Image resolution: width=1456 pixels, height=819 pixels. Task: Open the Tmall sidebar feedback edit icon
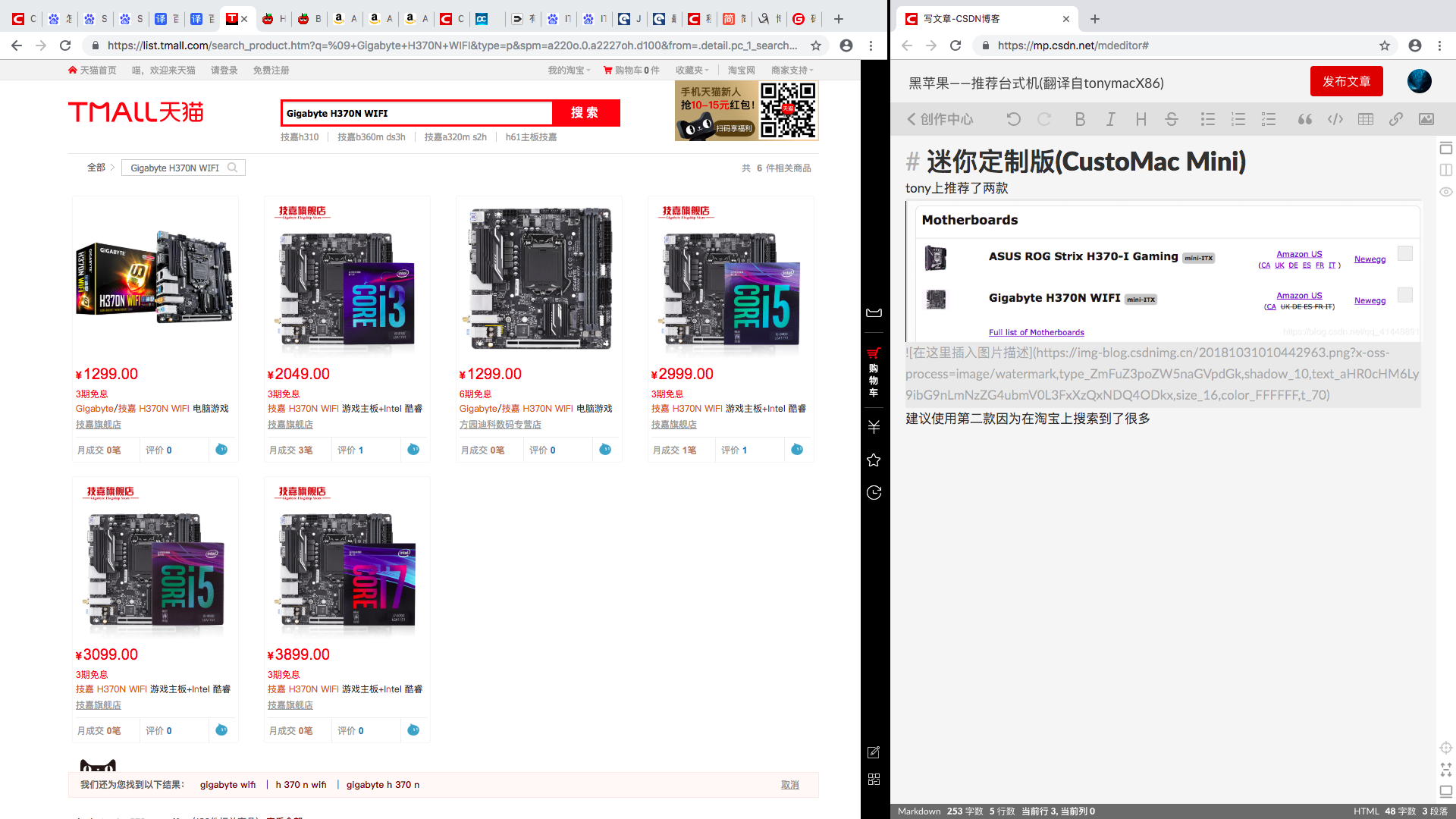tap(874, 752)
